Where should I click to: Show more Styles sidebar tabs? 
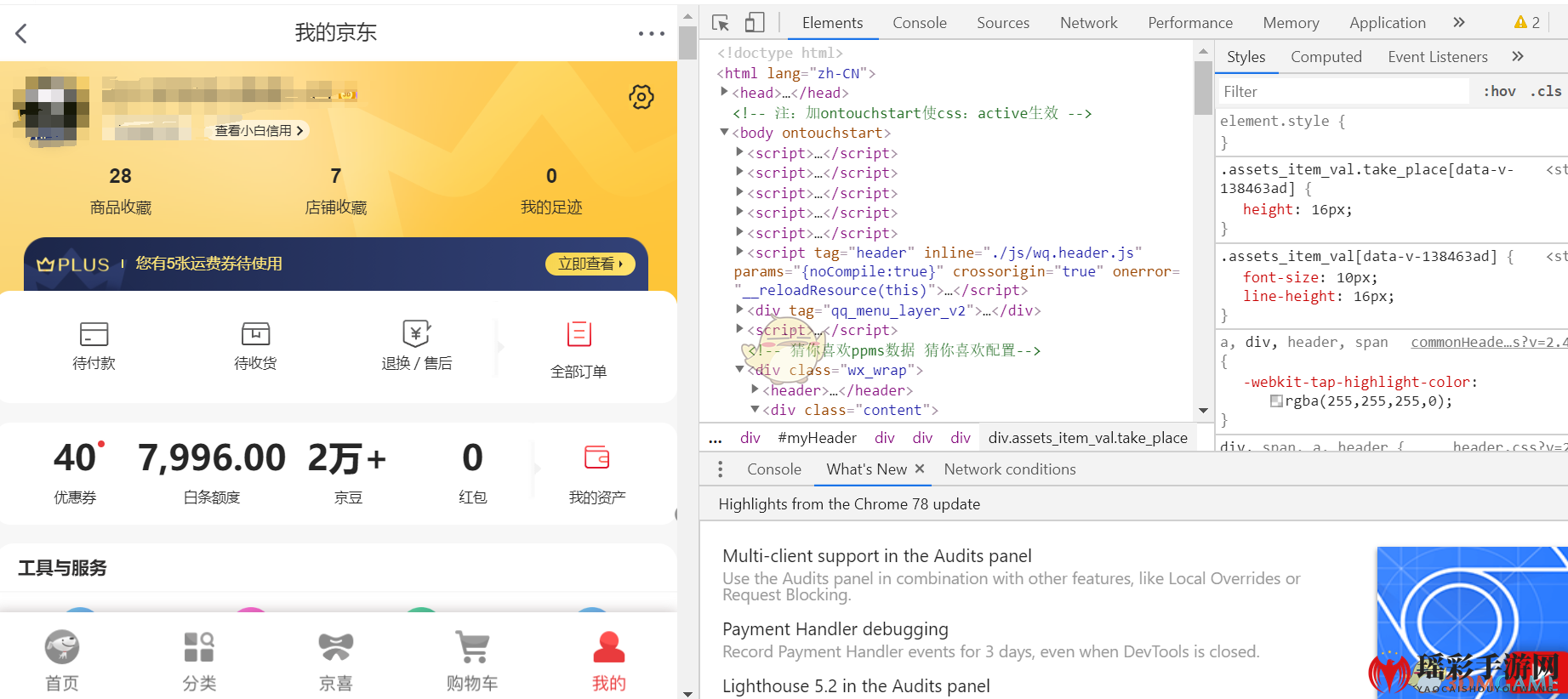click(x=1518, y=57)
